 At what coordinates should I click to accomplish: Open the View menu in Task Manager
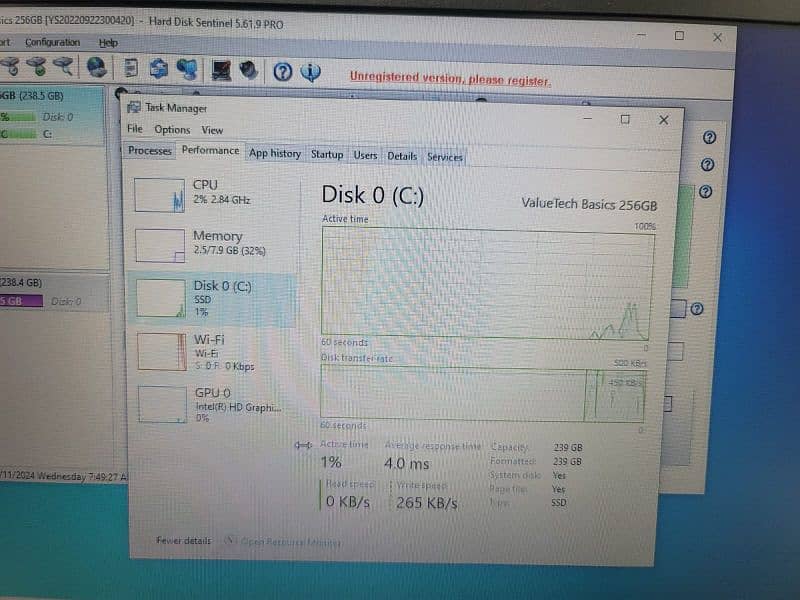point(212,130)
